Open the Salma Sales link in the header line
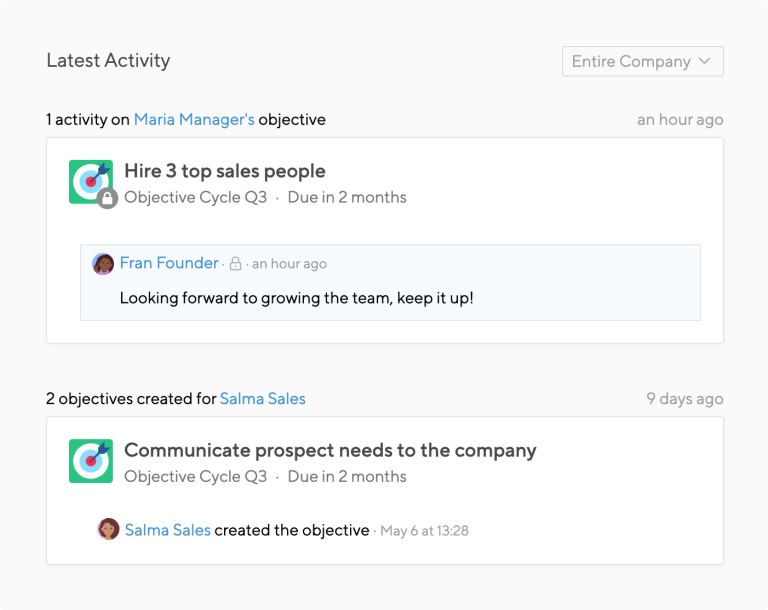The width and height of the screenshot is (768, 610). point(263,399)
